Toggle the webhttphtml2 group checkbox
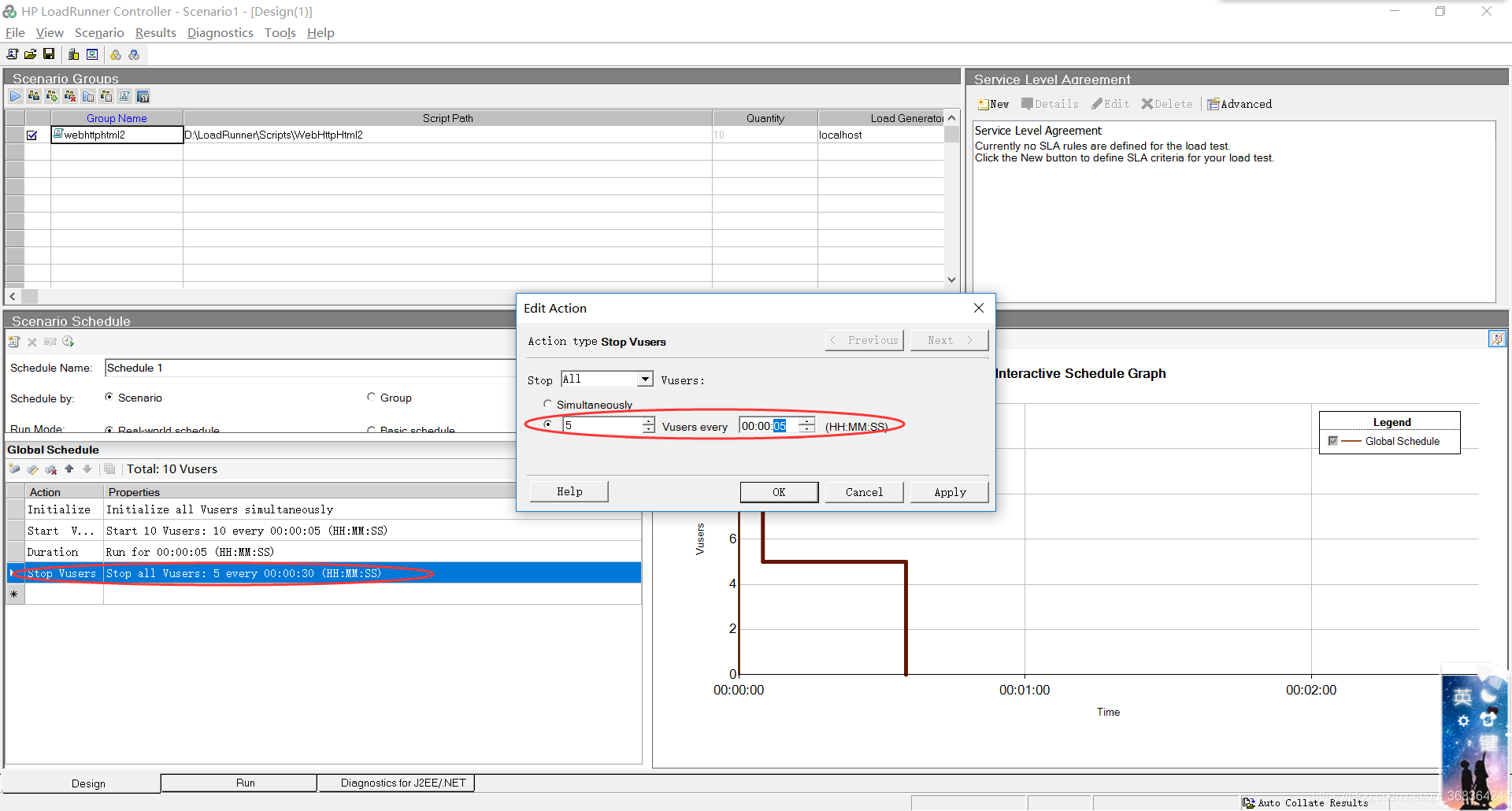This screenshot has height=811, width=1512. click(x=32, y=135)
